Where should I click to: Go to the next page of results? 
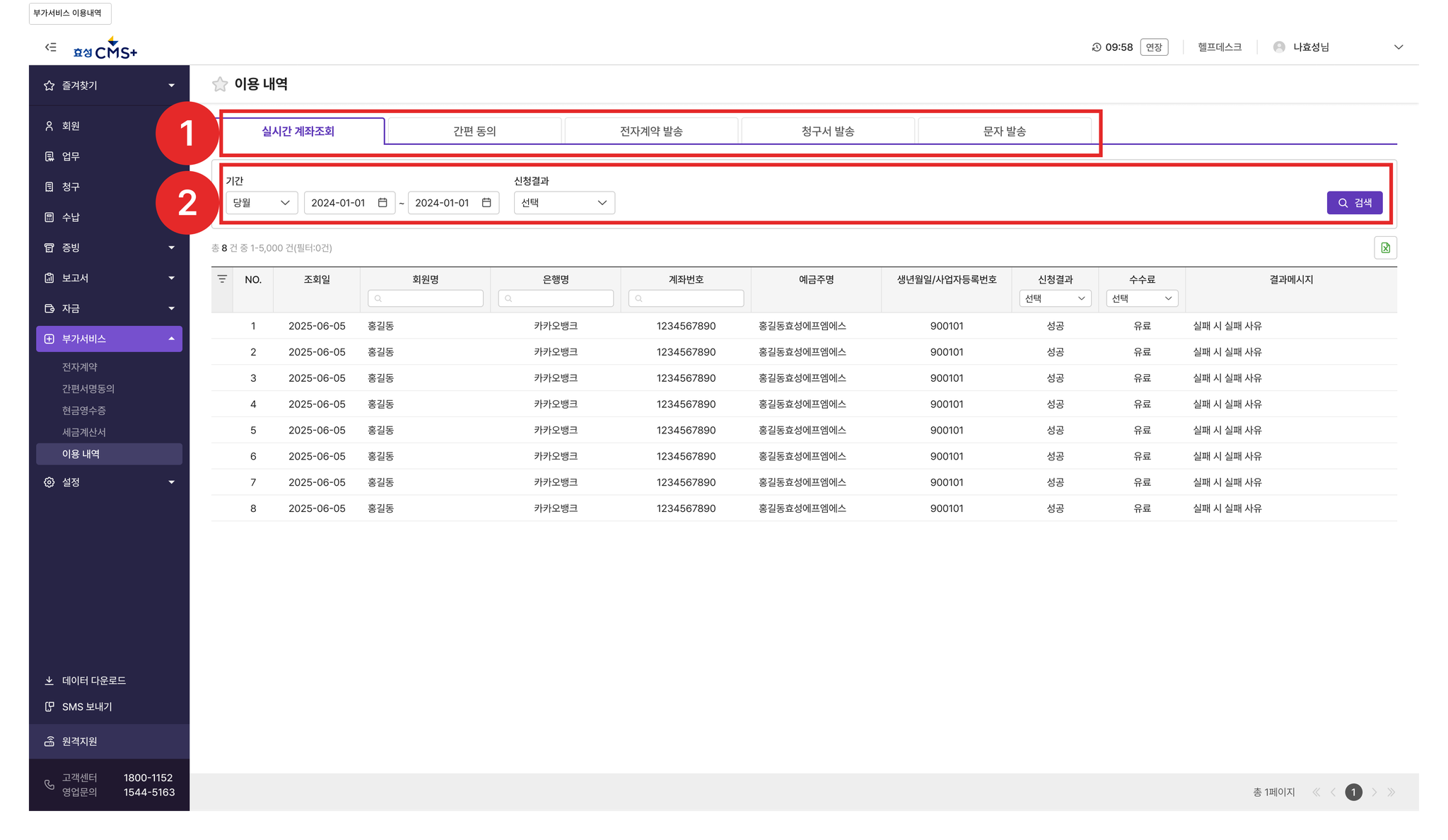(x=1374, y=793)
